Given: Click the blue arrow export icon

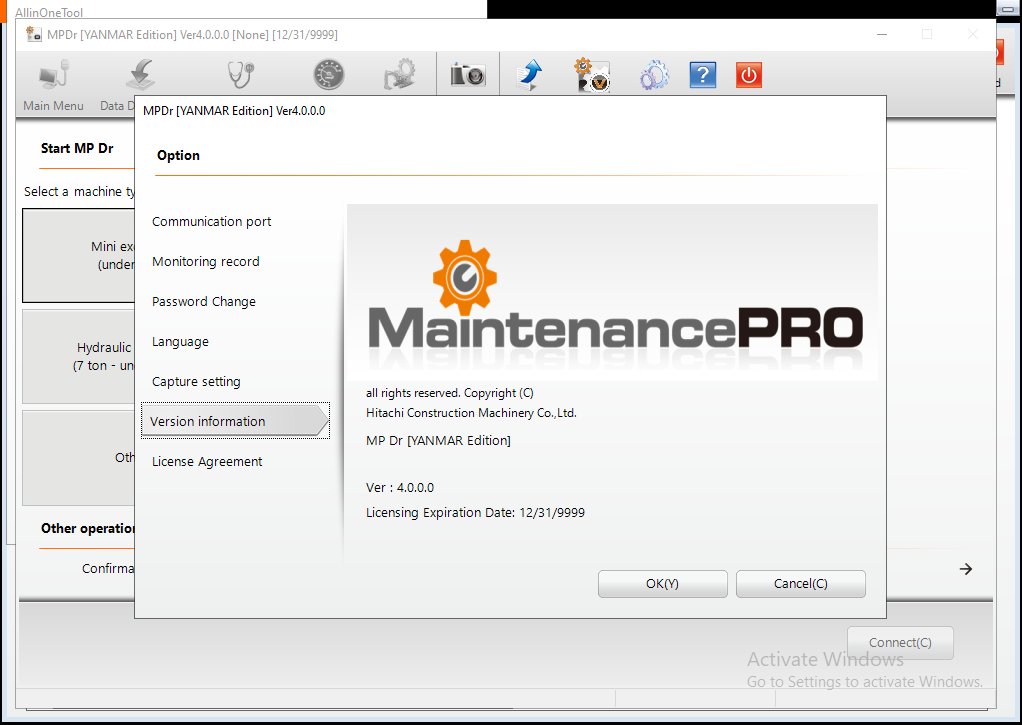Looking at the screenshot, I should pos(529,75).
